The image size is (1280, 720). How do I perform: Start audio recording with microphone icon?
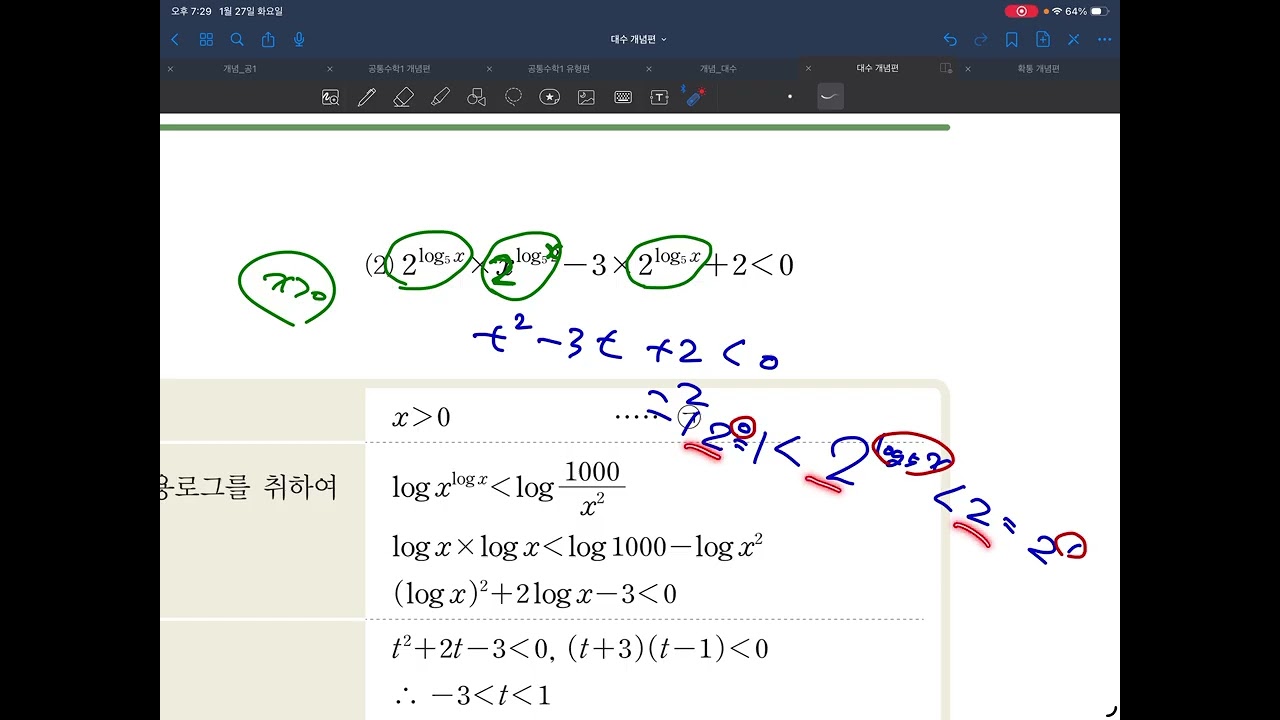point(299,40)
